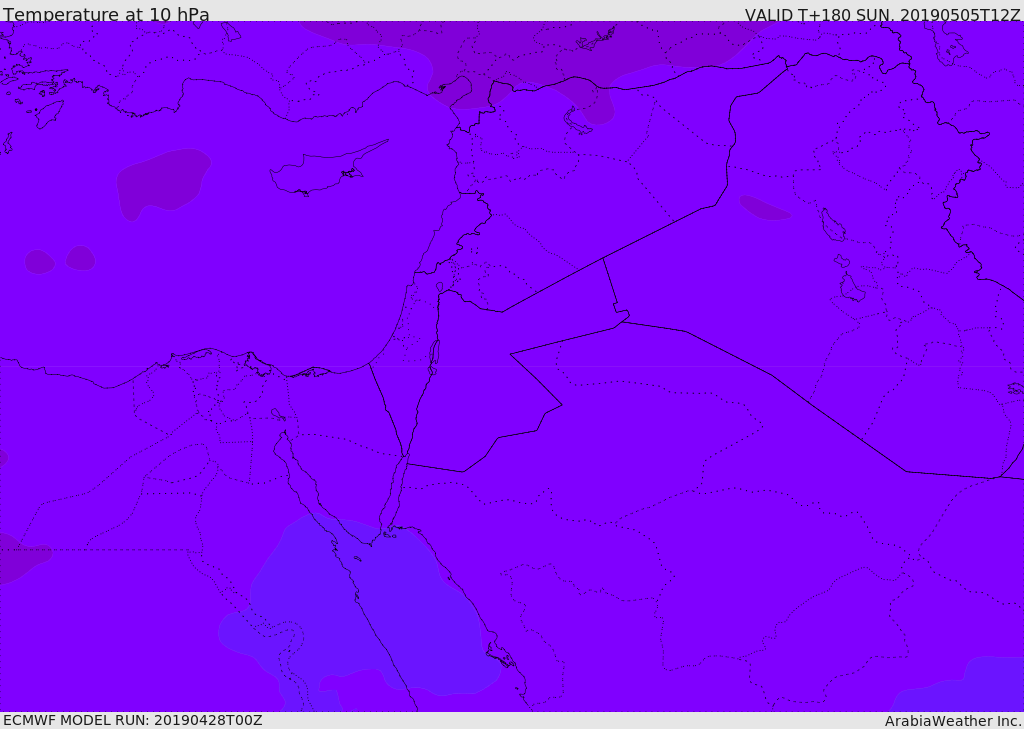Screen dimensions: 1024x729
Task: Click the 'Temperature at 10 hPa' title
Action: point(106,14)
